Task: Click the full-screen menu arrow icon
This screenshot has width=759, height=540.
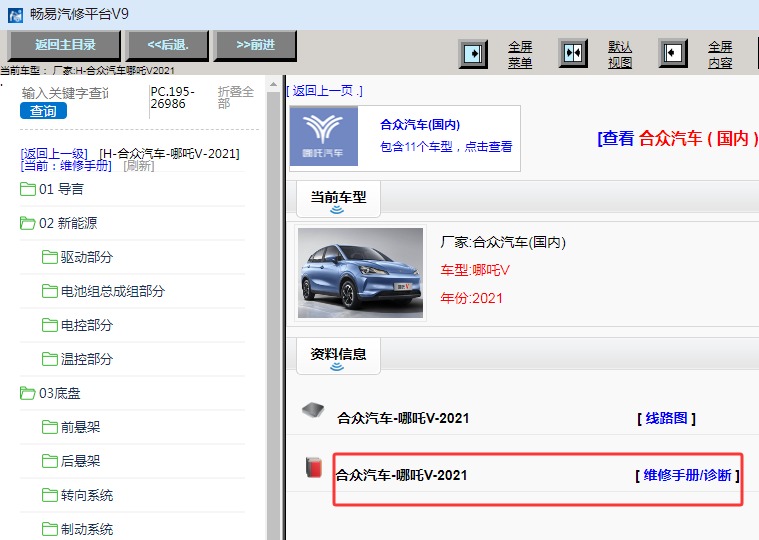Action: click(473, 53)
